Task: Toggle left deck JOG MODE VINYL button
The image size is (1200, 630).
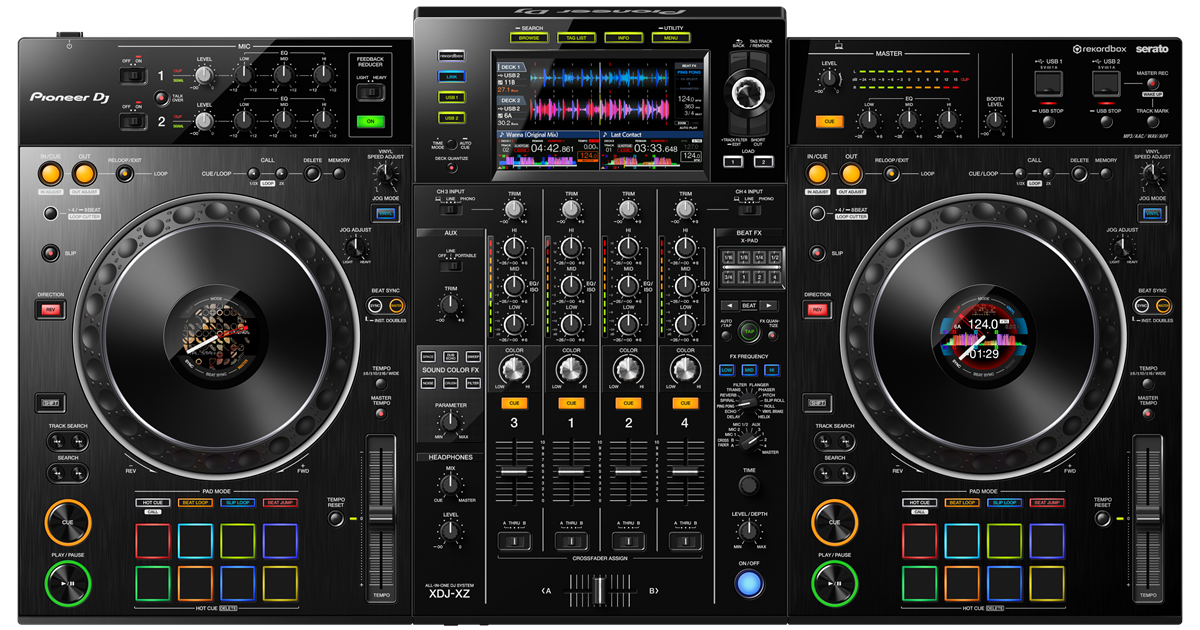Action: (x=386, y=211)
